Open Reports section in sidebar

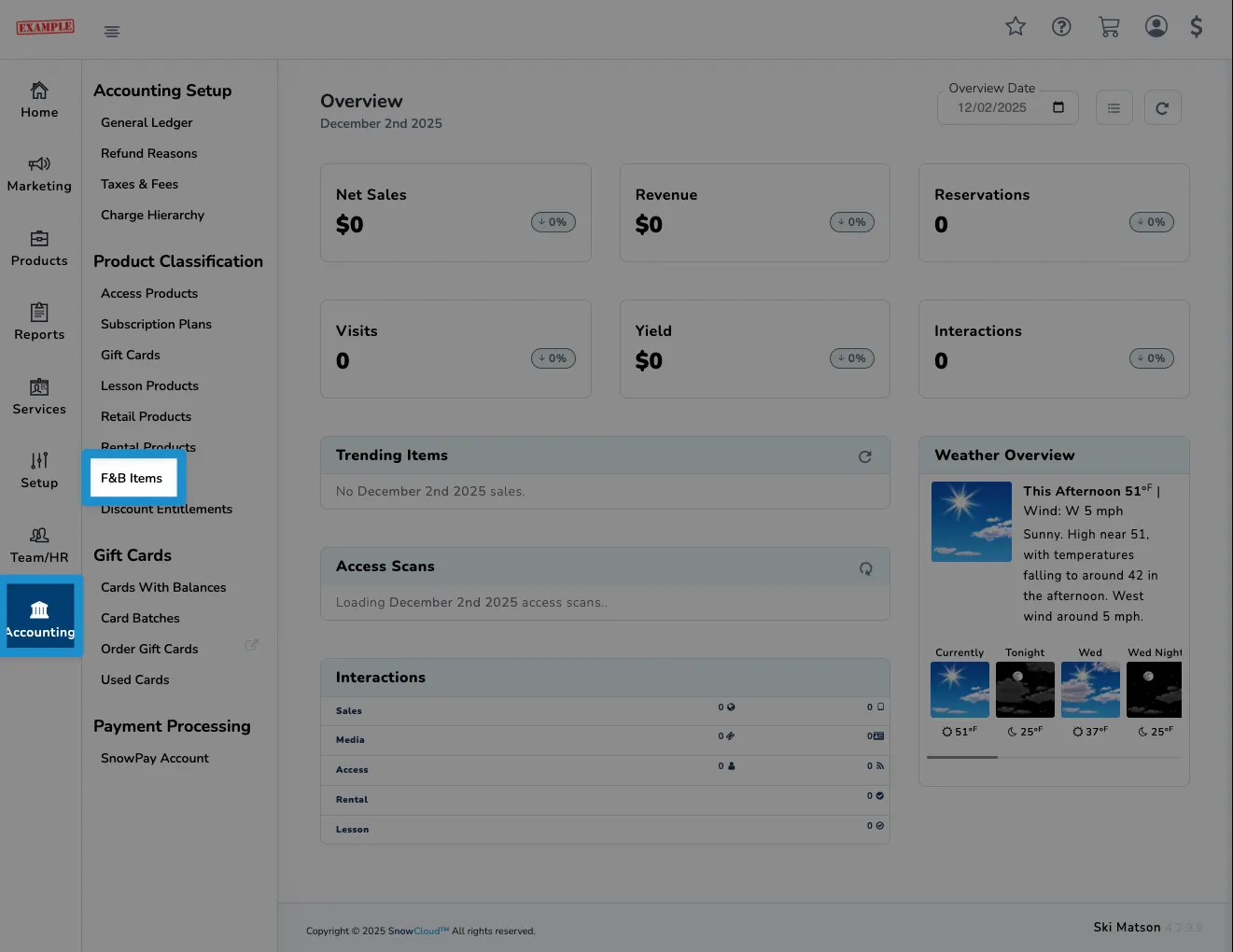39,323
